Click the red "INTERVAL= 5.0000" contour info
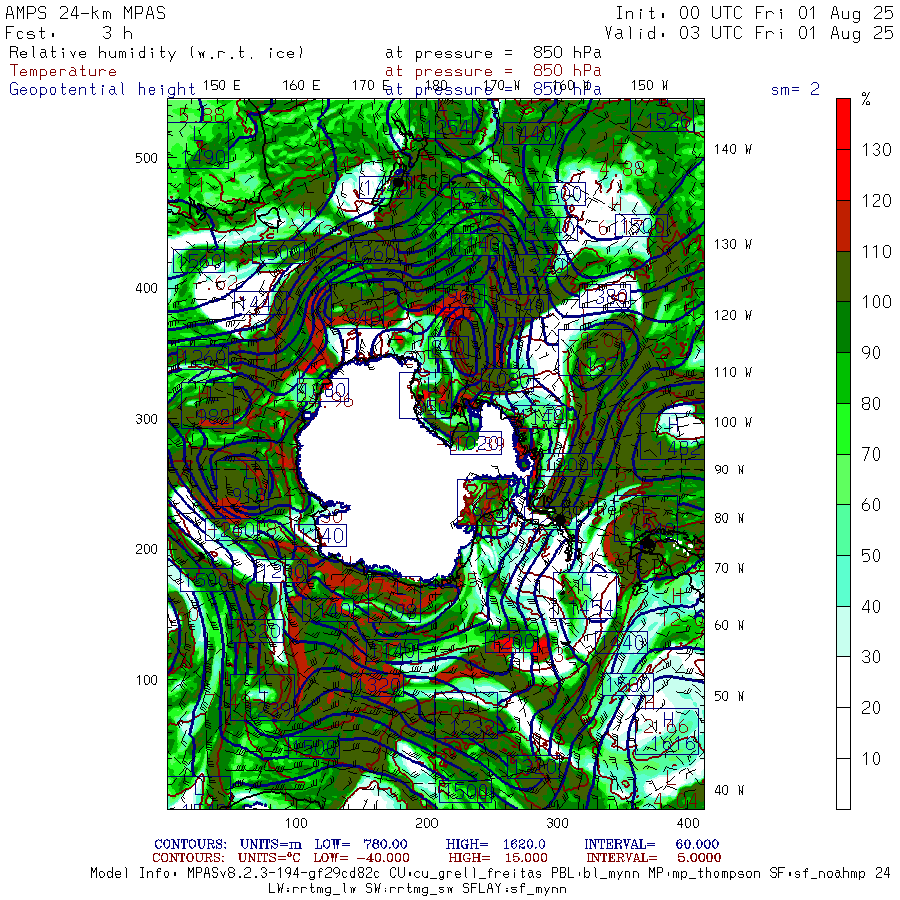 point(653,858)
